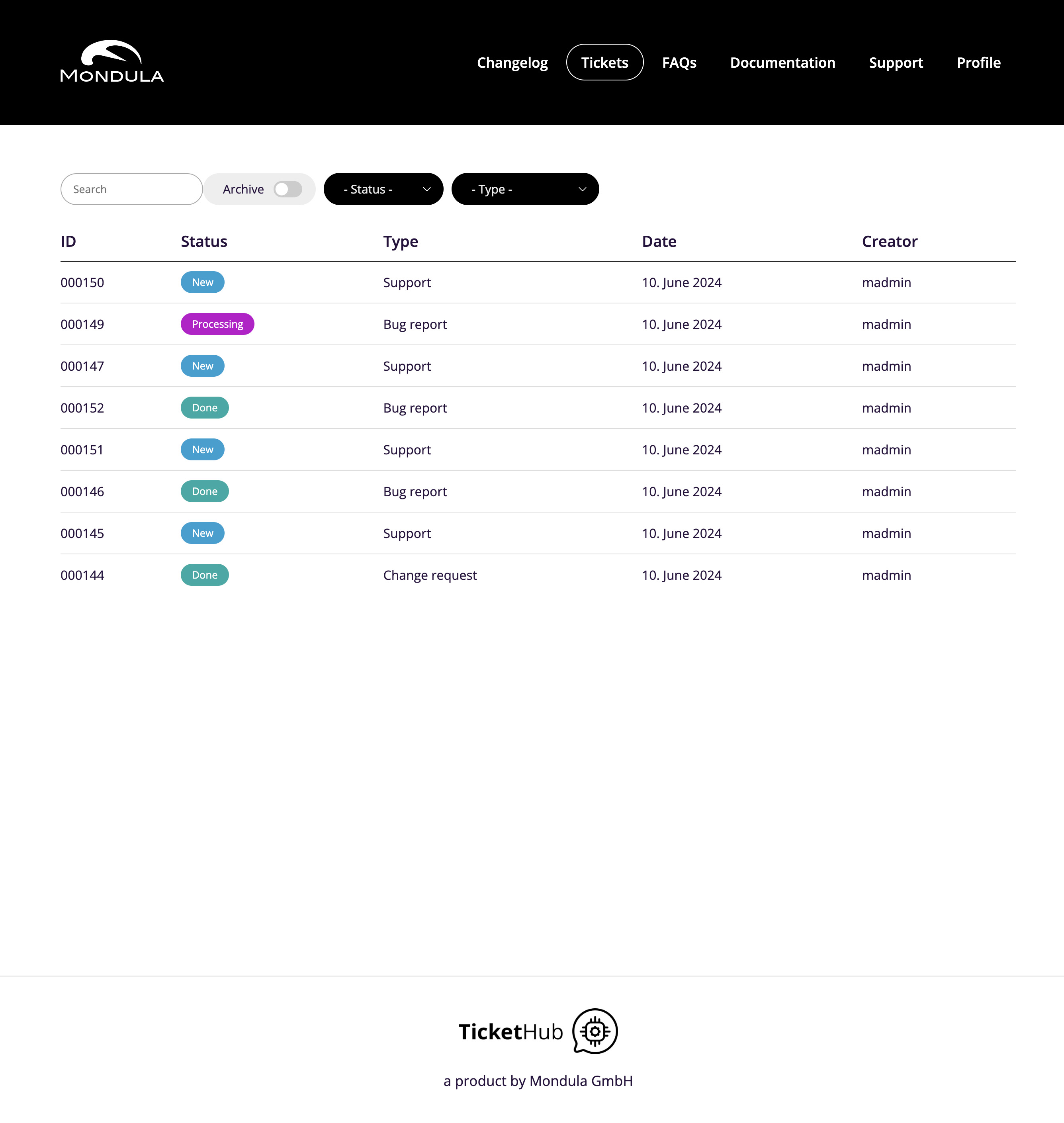The width and height of the screenshot is (1064, 1123).
Task: Click Support type in ticket 000150 row
Action: [407, 283]
